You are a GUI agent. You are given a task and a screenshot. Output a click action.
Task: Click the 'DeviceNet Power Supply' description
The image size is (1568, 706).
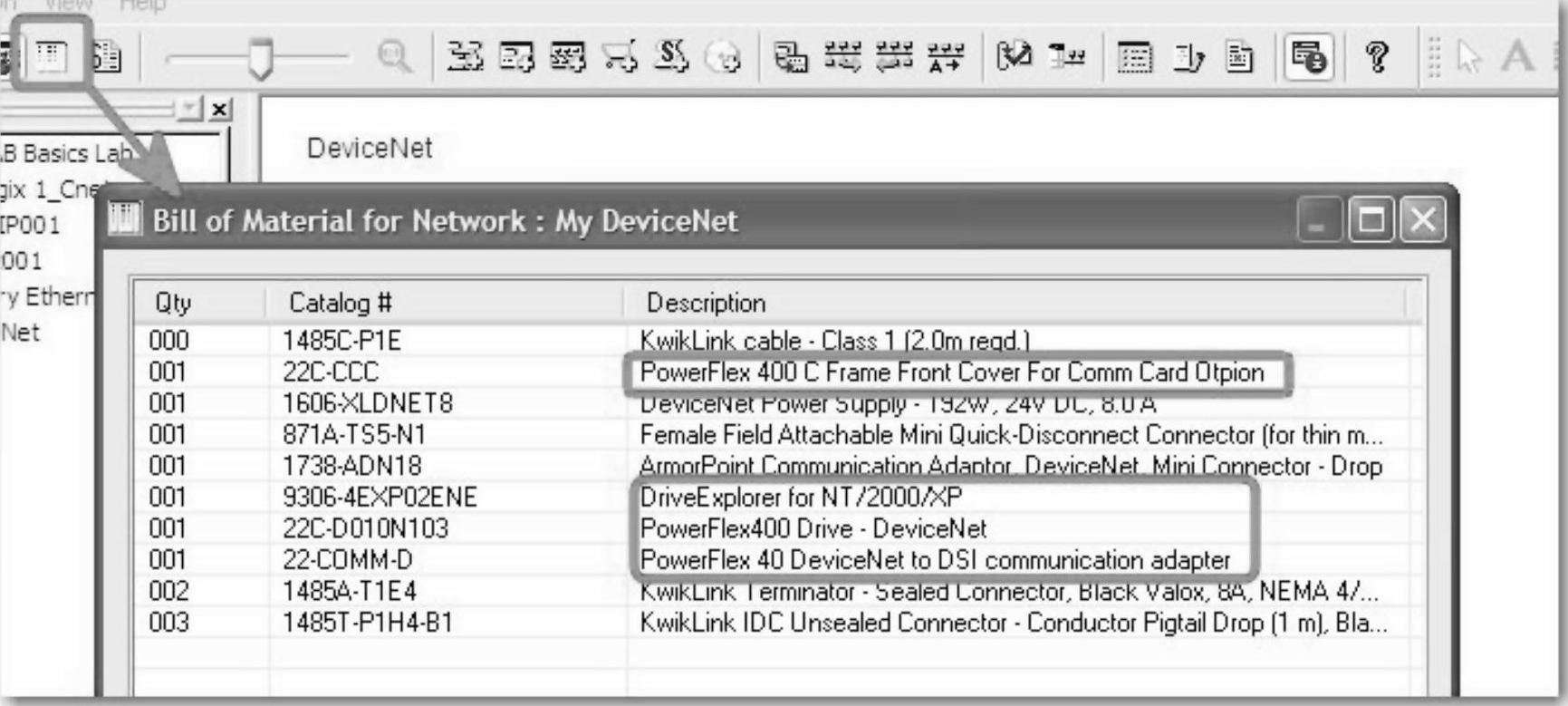pyautogui.click(x=898, y=403)
